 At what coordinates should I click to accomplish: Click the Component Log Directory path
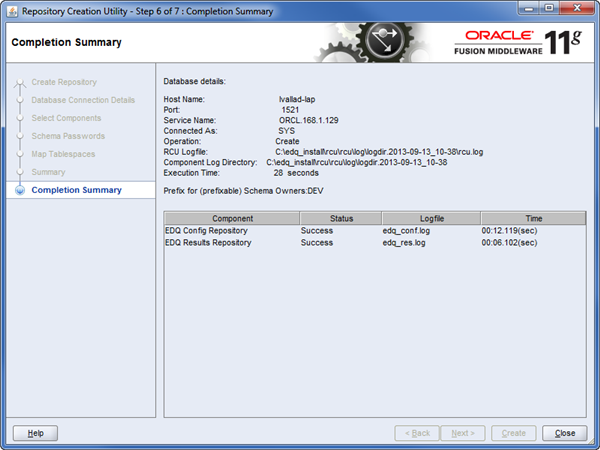point(357,162)
